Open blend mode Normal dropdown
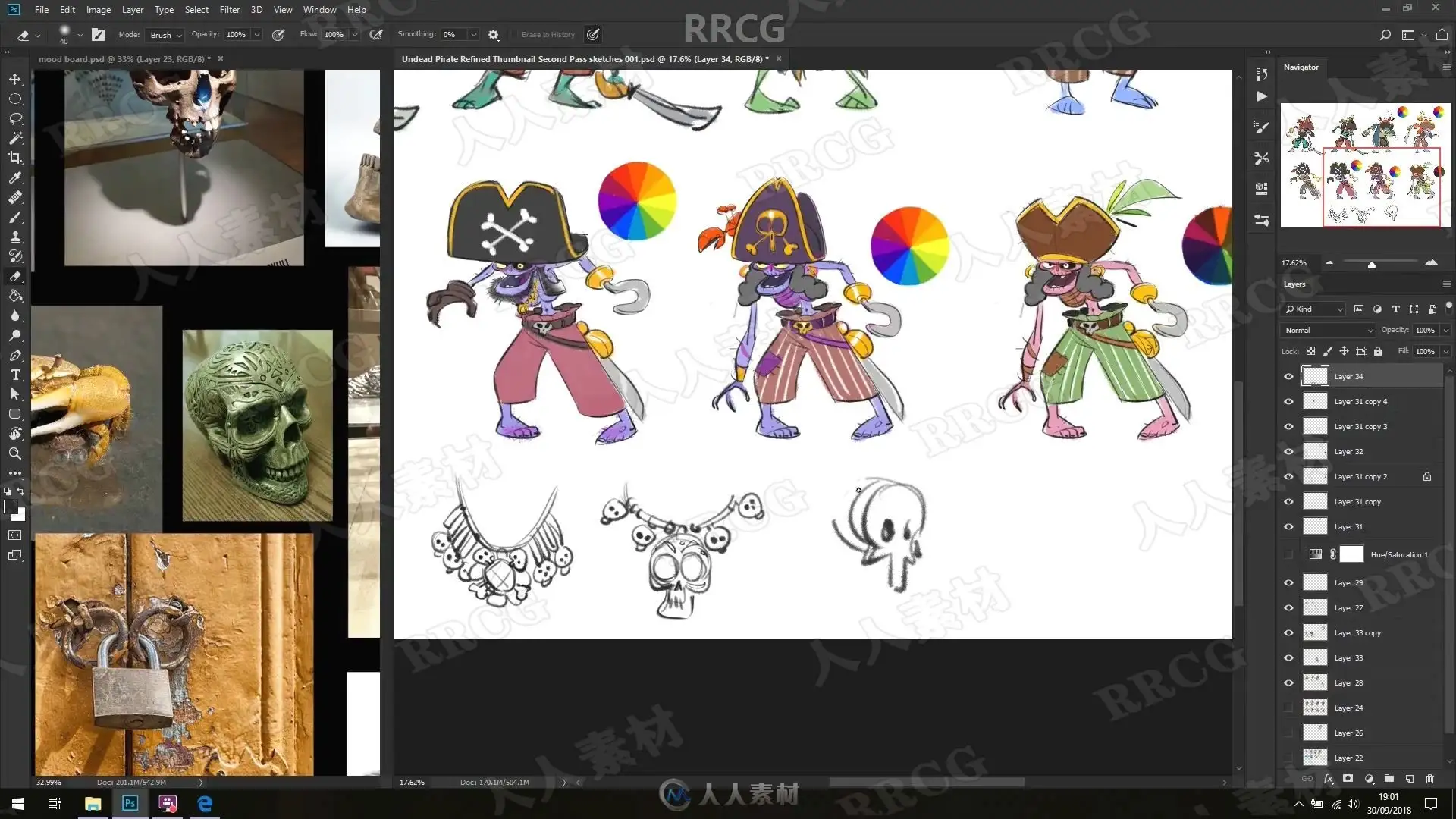 [1328, 331]
